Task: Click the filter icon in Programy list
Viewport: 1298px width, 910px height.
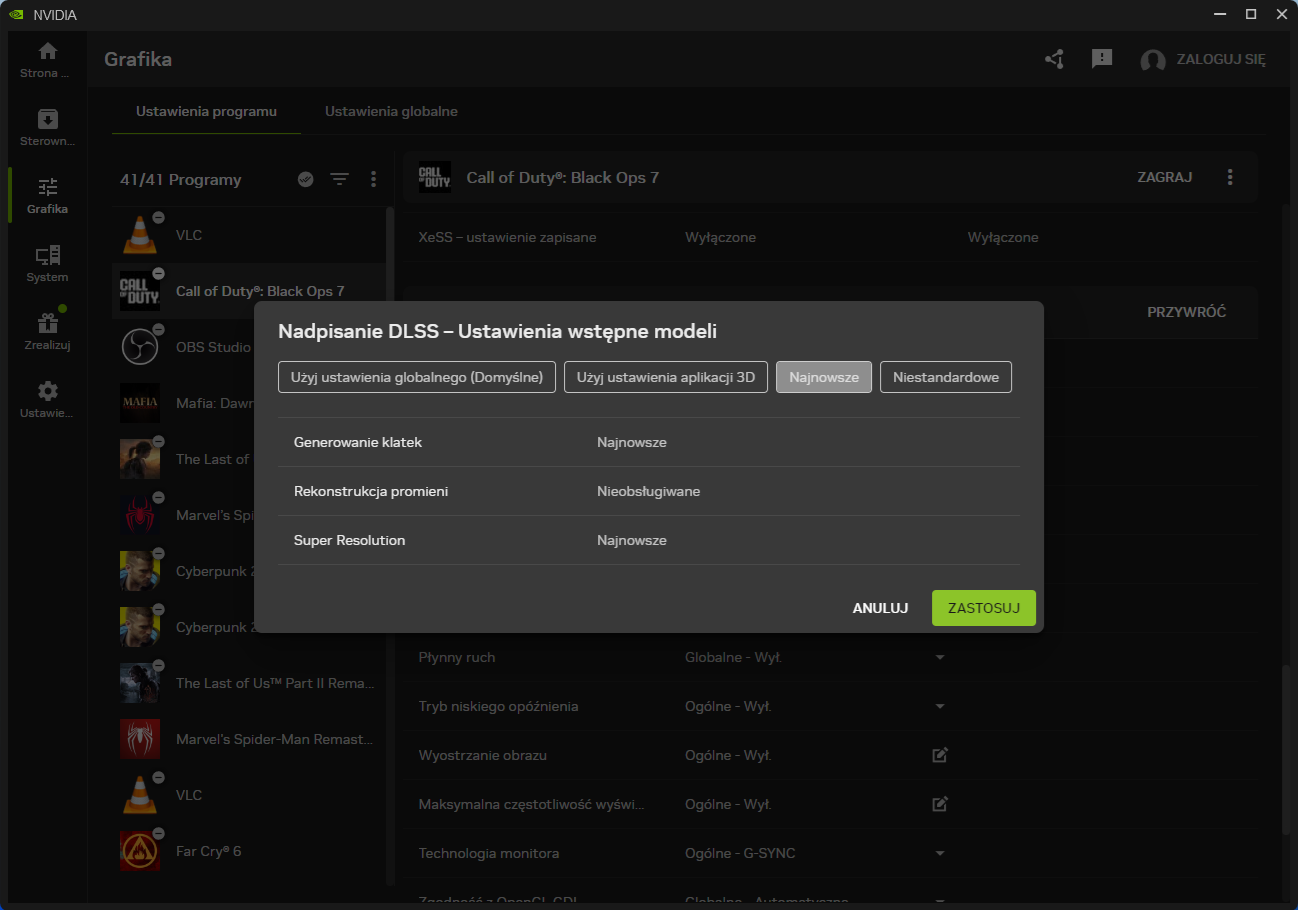Action: pyautogui.click(x=340, y=179)
